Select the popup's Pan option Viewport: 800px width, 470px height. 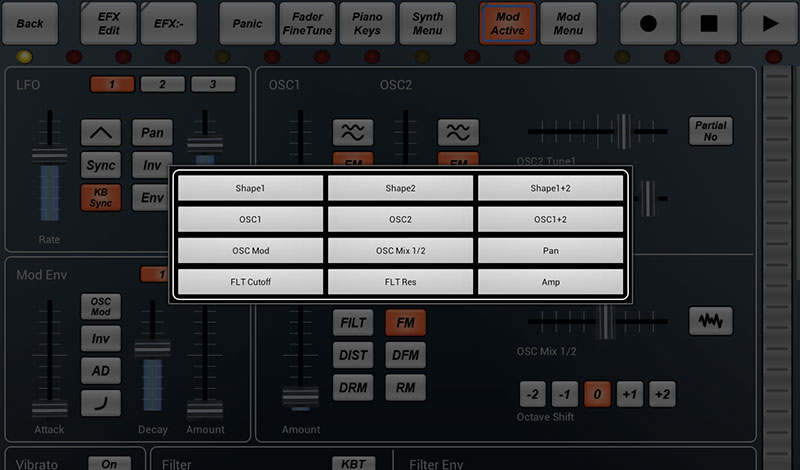pyautogui.click(x=551, y=251)
